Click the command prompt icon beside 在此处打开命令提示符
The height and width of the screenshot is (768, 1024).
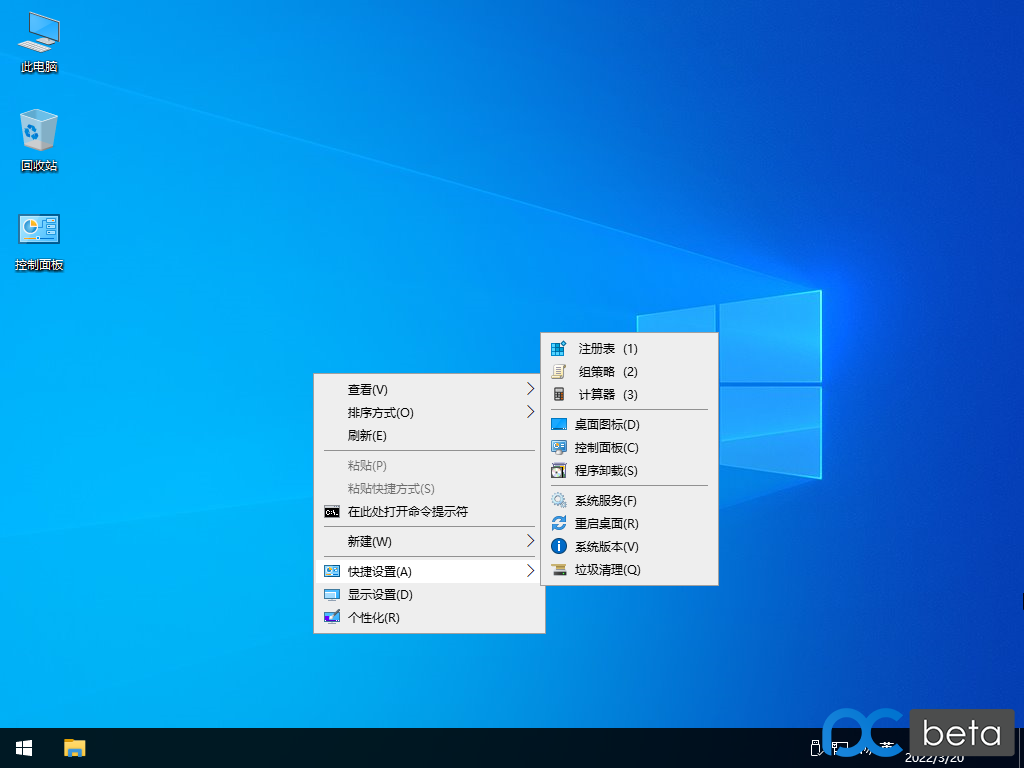coord(332,512)
